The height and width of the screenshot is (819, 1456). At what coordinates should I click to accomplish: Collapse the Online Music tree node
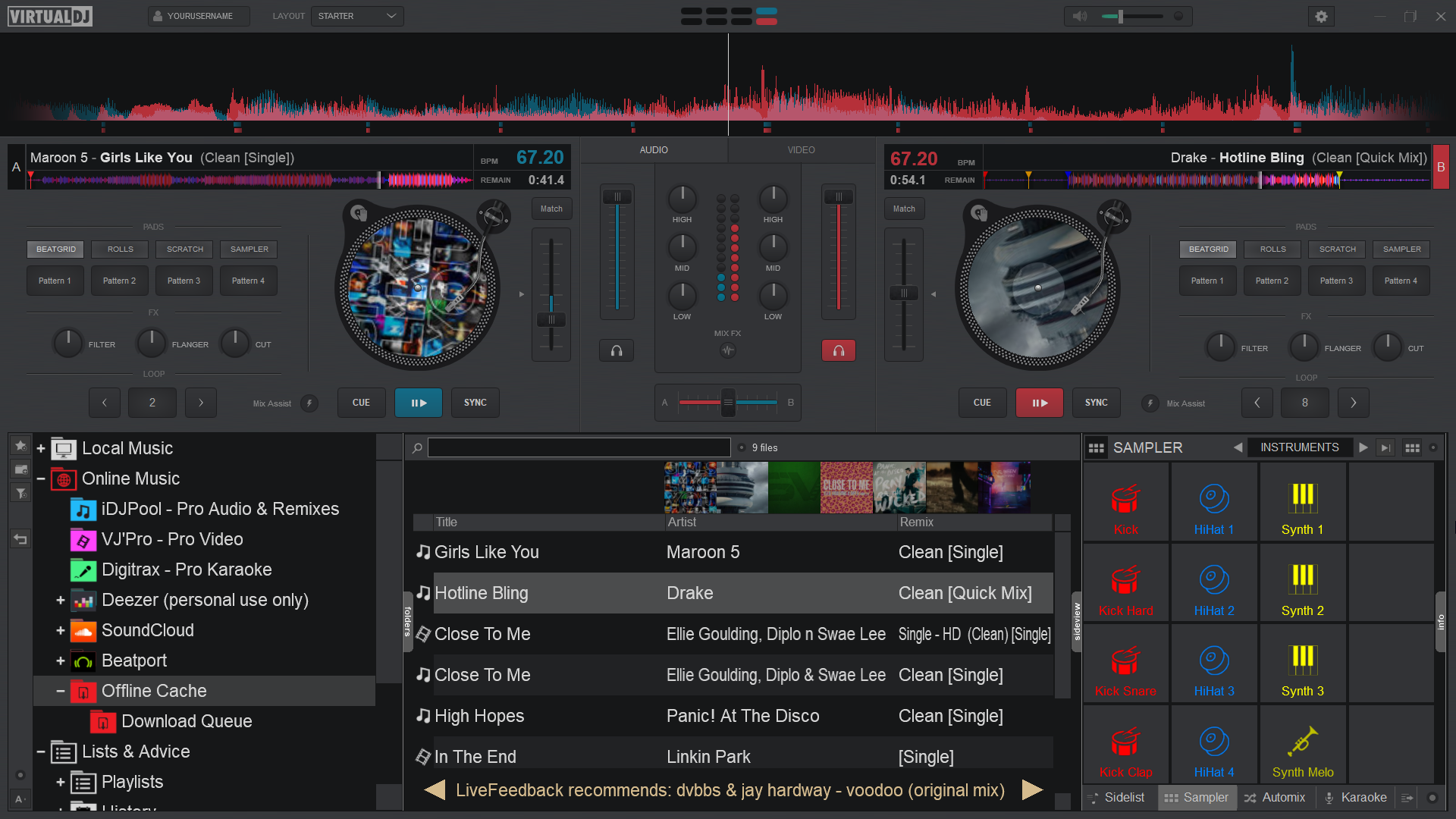click(41, 479)
